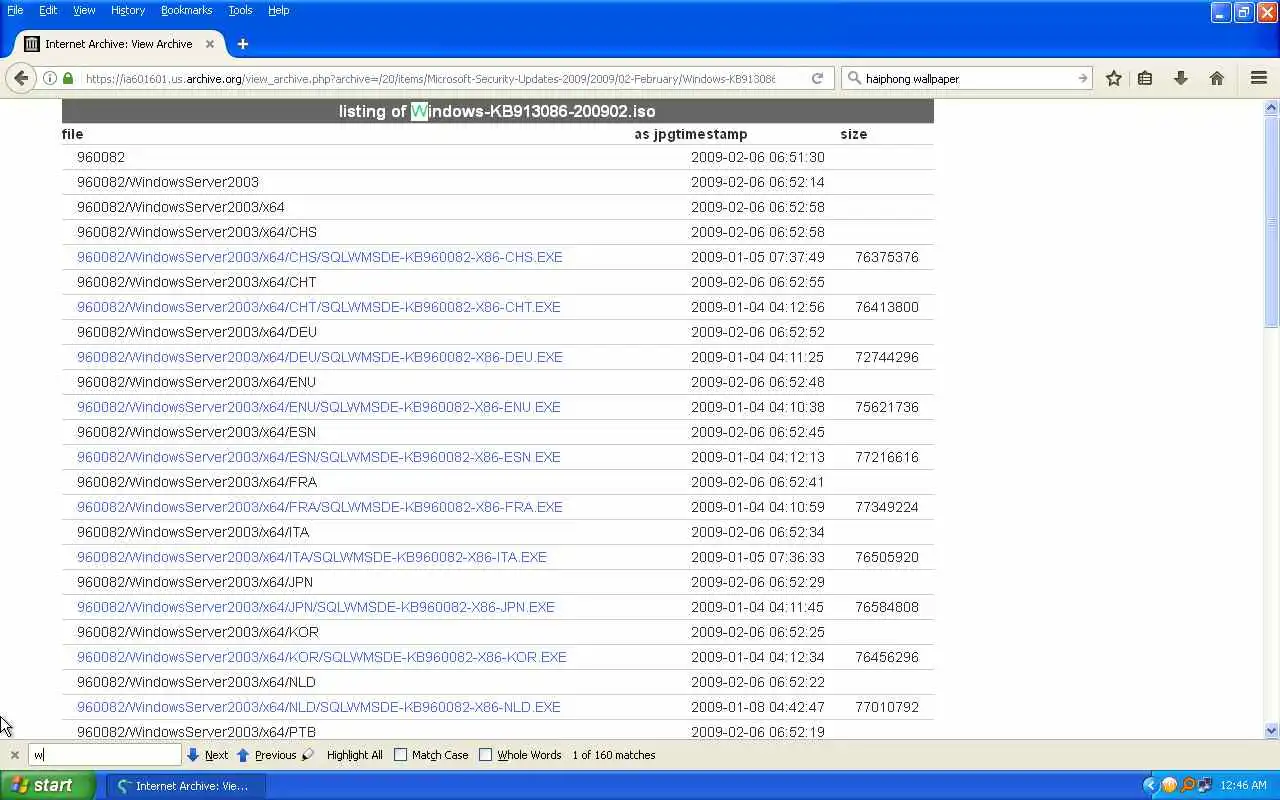
Task: Open the File menu
Action: pyautogui.click(x=15, y=10)
